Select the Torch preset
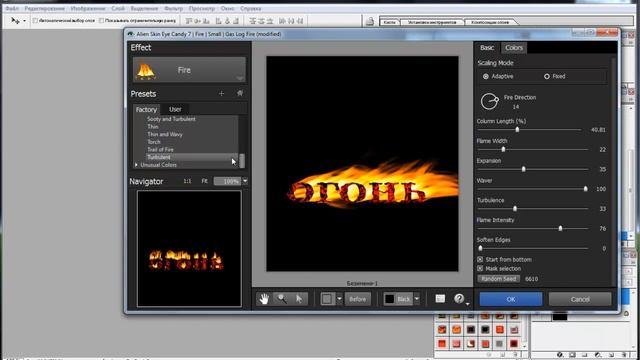 (x=154, y=142)
